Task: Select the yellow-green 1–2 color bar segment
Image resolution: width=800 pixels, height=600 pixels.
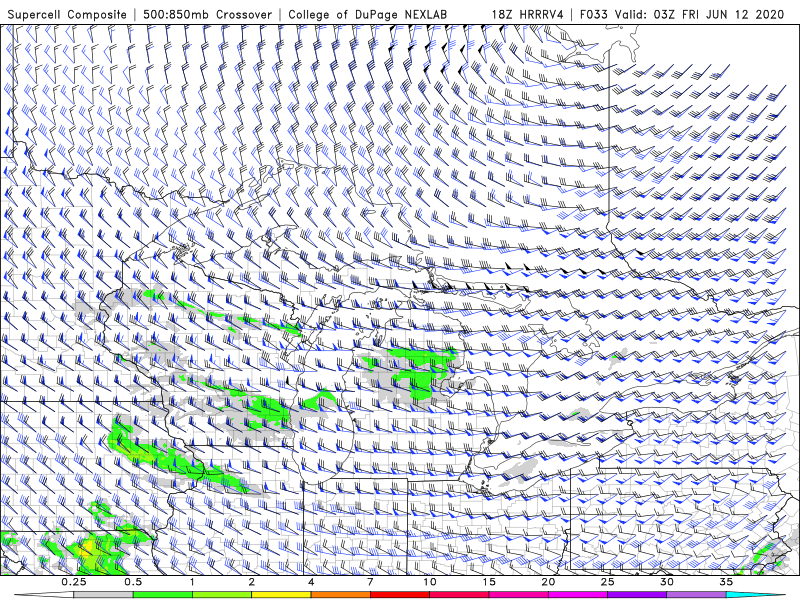Action: click(222, 595)
